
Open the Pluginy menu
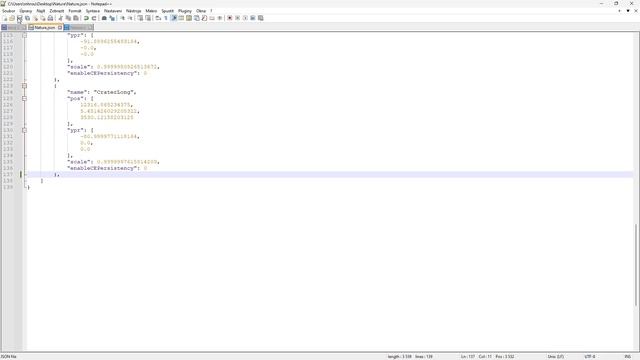pyautogui.click(x=184, y=11)
